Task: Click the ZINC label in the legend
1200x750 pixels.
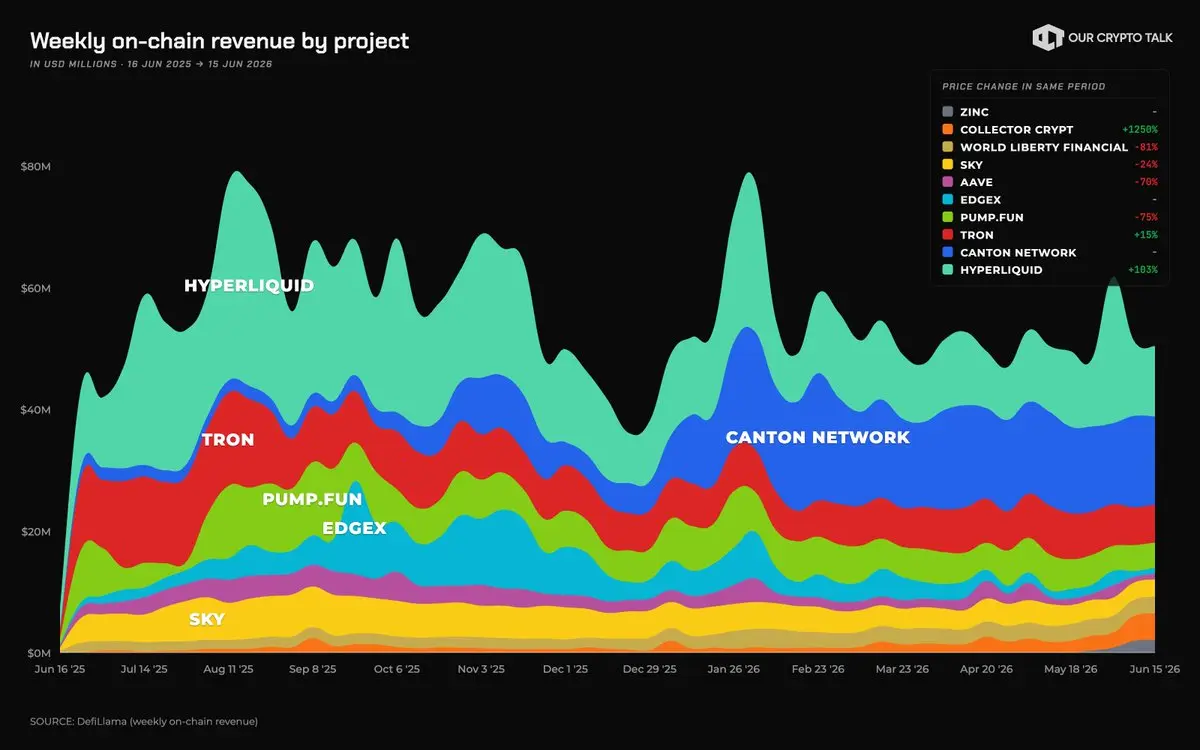Action: pos(976,112)
